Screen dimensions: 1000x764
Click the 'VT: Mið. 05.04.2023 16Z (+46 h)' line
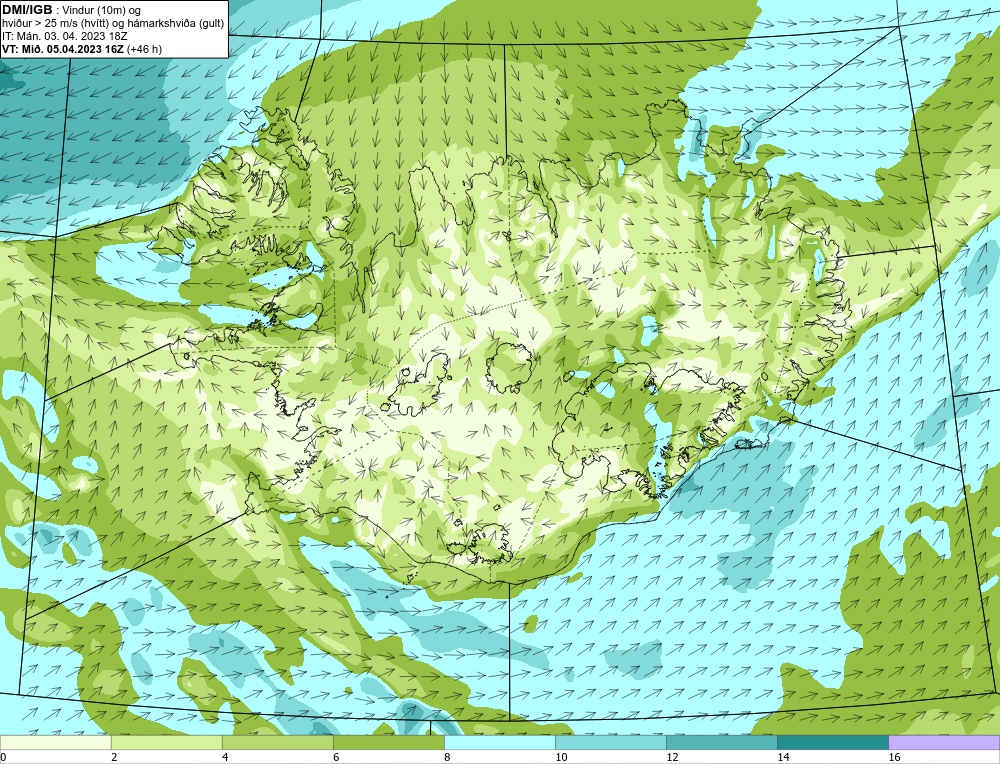[x=82, y=49]
